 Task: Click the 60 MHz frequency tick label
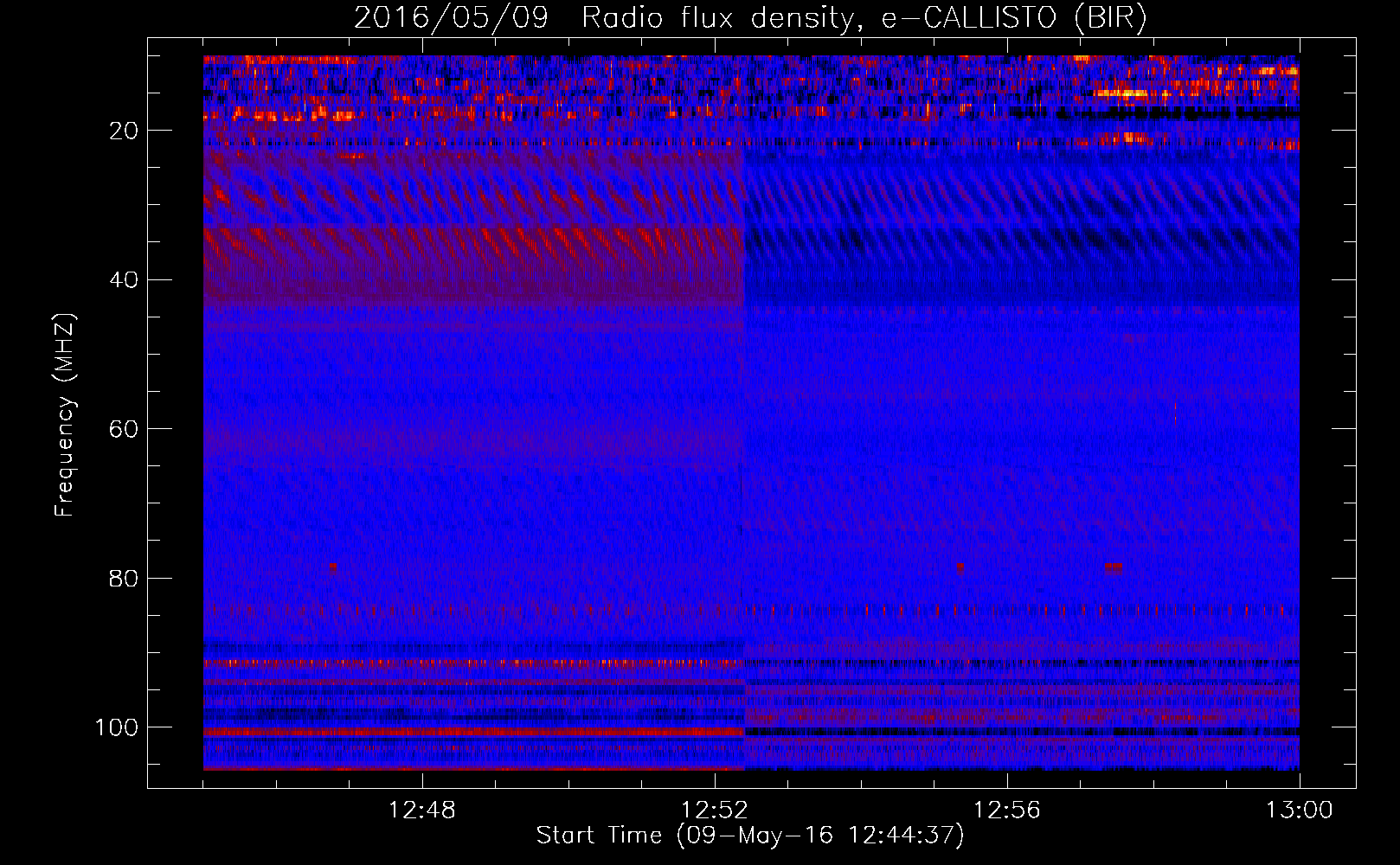click(124, 429)
